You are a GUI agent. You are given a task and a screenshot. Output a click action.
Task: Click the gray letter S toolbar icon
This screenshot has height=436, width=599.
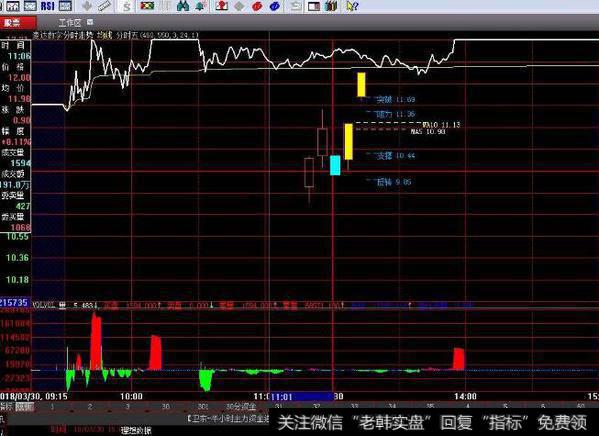click(x=126, y=6)
